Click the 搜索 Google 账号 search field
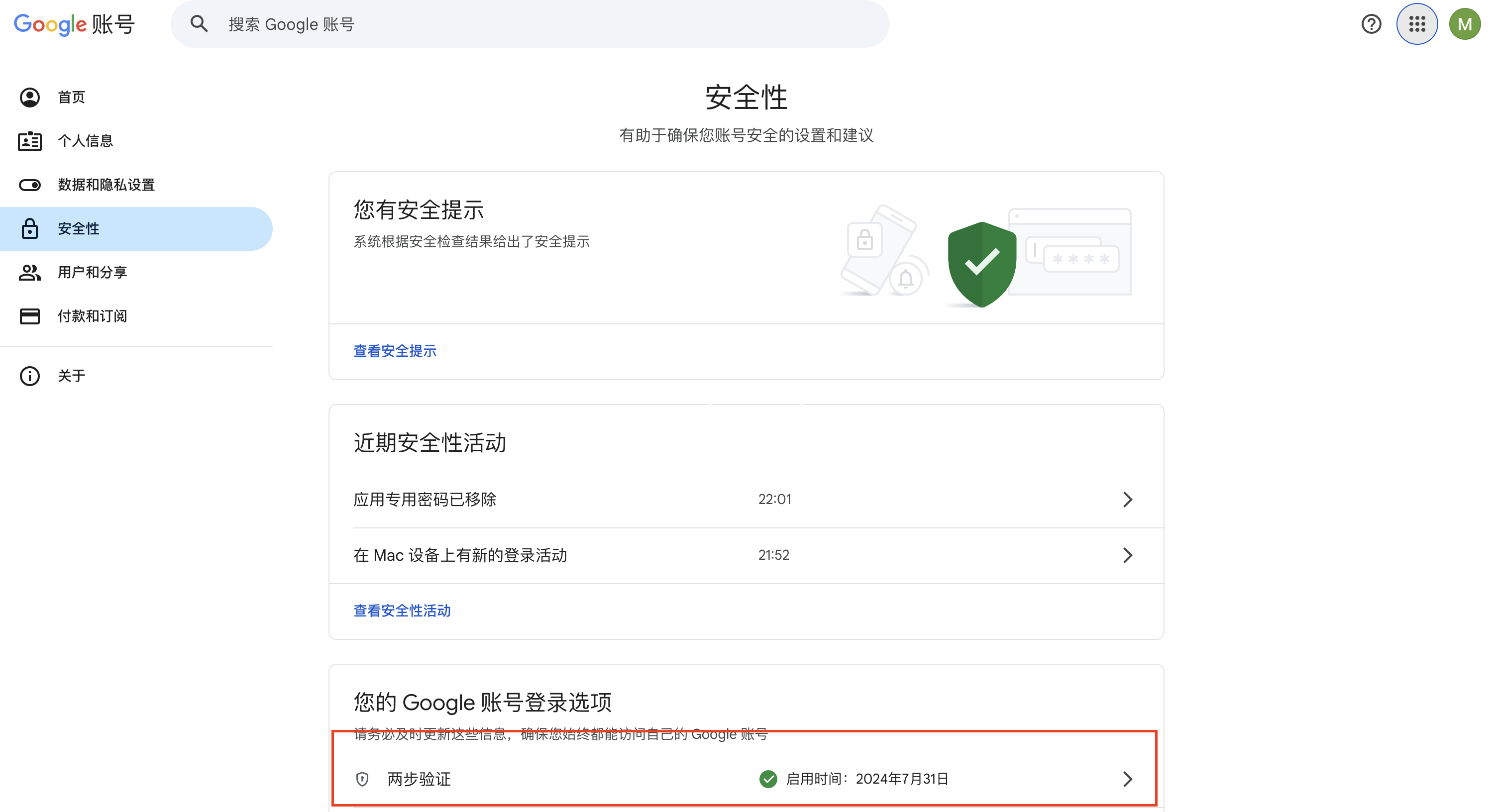 pos(523,24)
